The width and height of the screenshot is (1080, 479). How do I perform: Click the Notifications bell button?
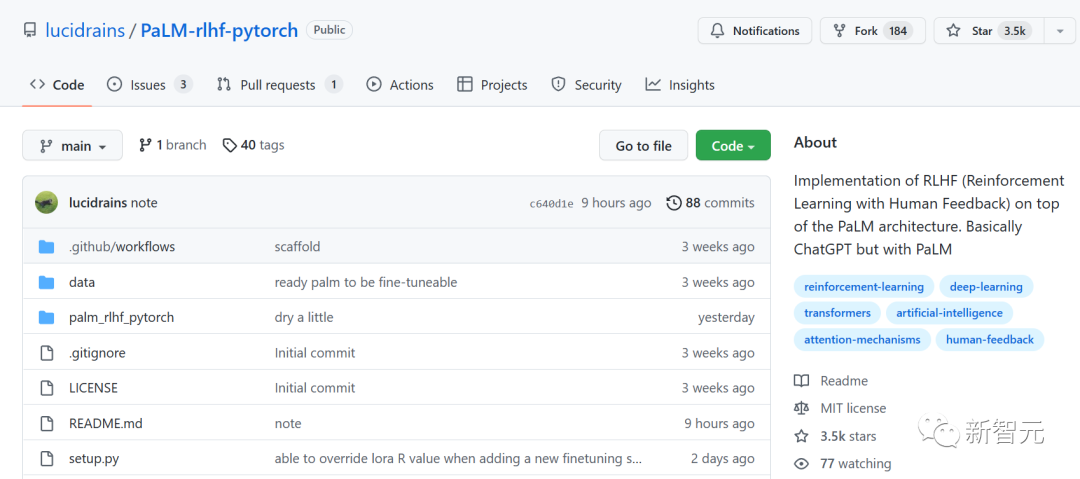pyautogui.click(x=756, y=31)
